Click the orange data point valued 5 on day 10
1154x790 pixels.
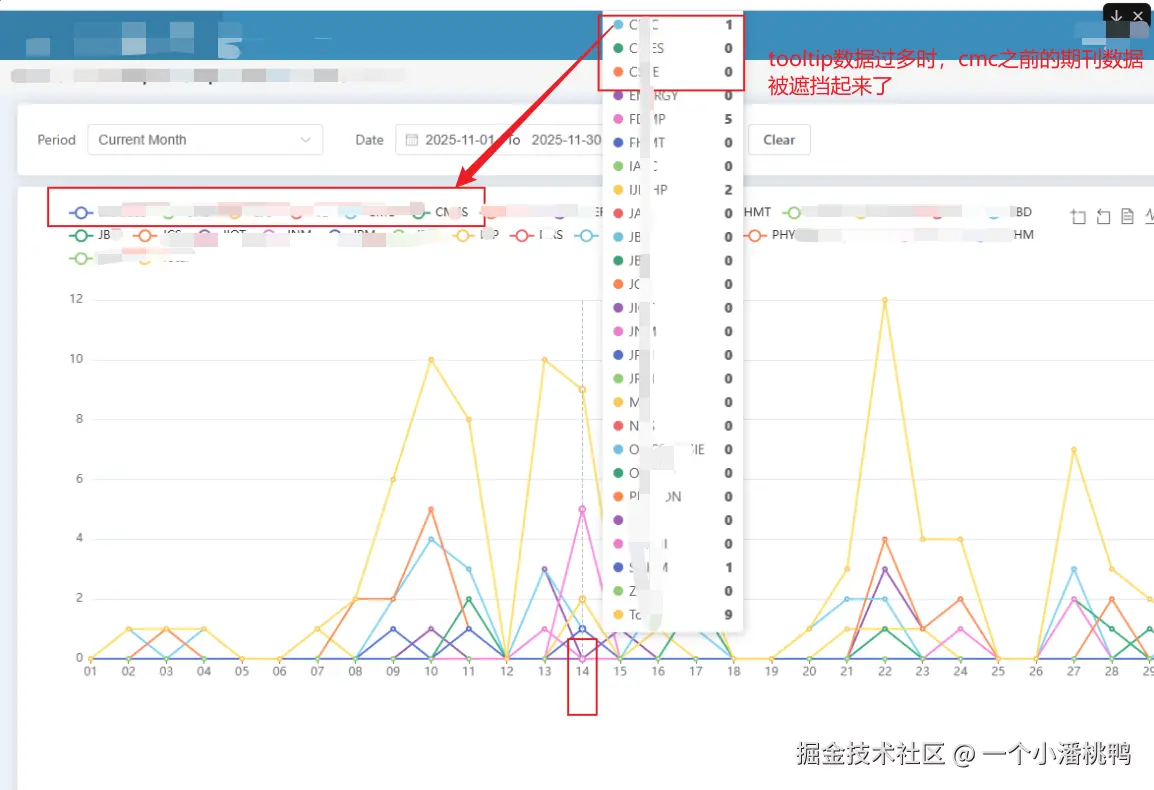[431, 509]
